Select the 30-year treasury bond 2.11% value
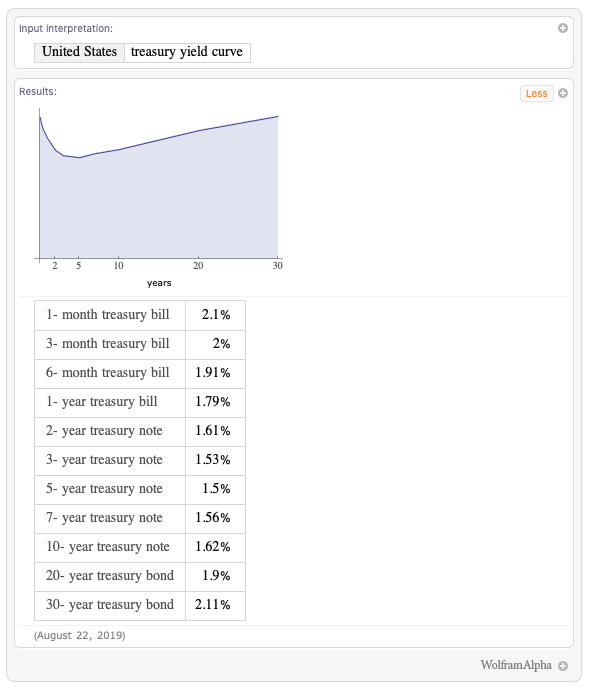590x688 pixels. (213, 605)
